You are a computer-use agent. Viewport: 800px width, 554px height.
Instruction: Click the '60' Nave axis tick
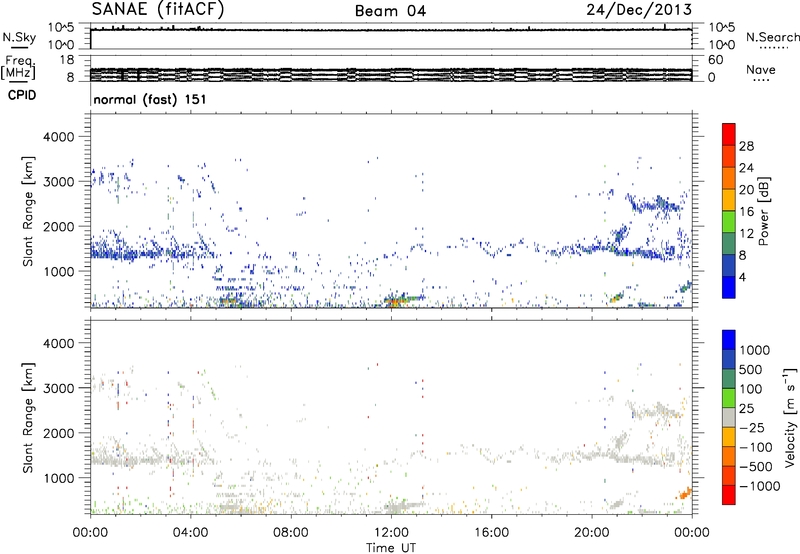click(x=715, y=60)
